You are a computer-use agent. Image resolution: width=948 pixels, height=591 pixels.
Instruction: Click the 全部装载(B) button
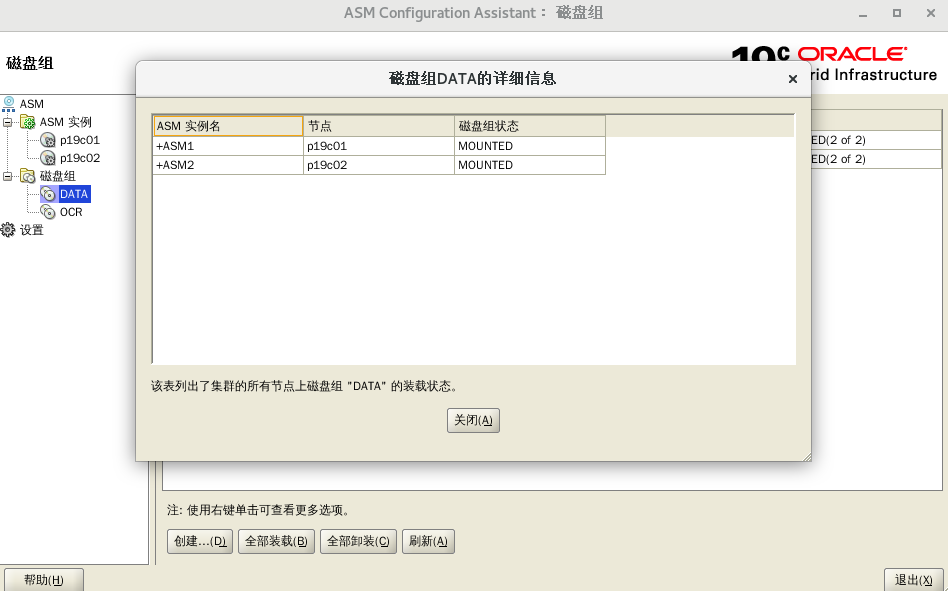(x=276, y=541)
